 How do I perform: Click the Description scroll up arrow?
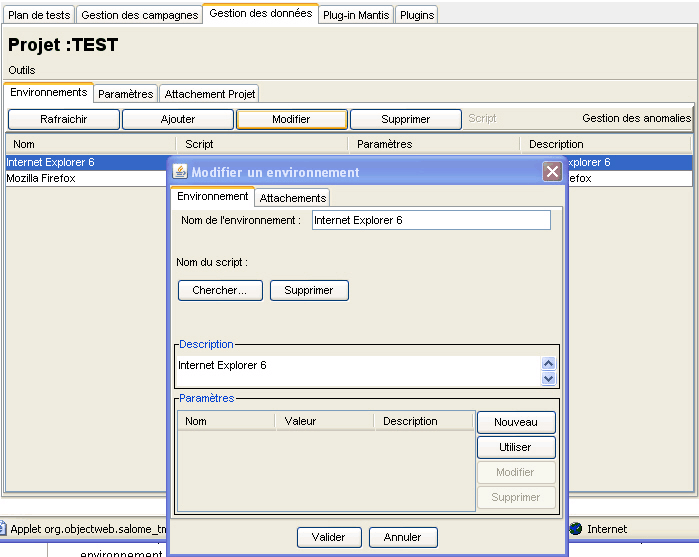click(548, 363)
